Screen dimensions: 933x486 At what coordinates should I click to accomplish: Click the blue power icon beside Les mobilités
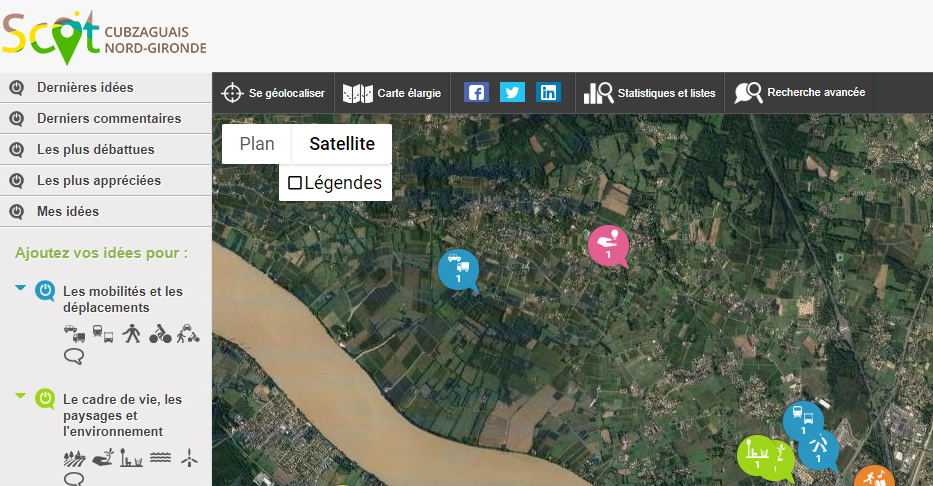point(45,291)
